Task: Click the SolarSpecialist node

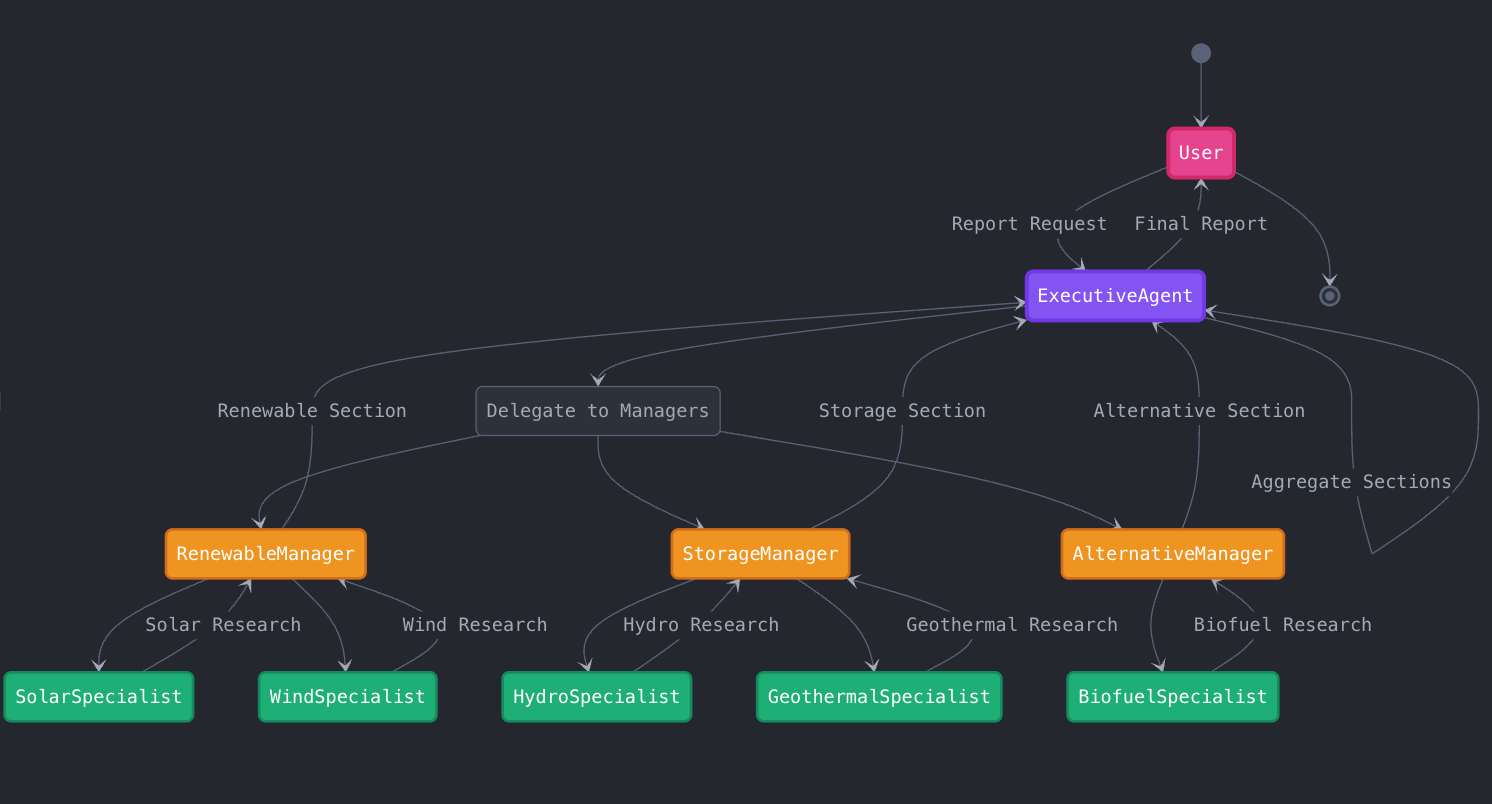Action: [98, 696]
